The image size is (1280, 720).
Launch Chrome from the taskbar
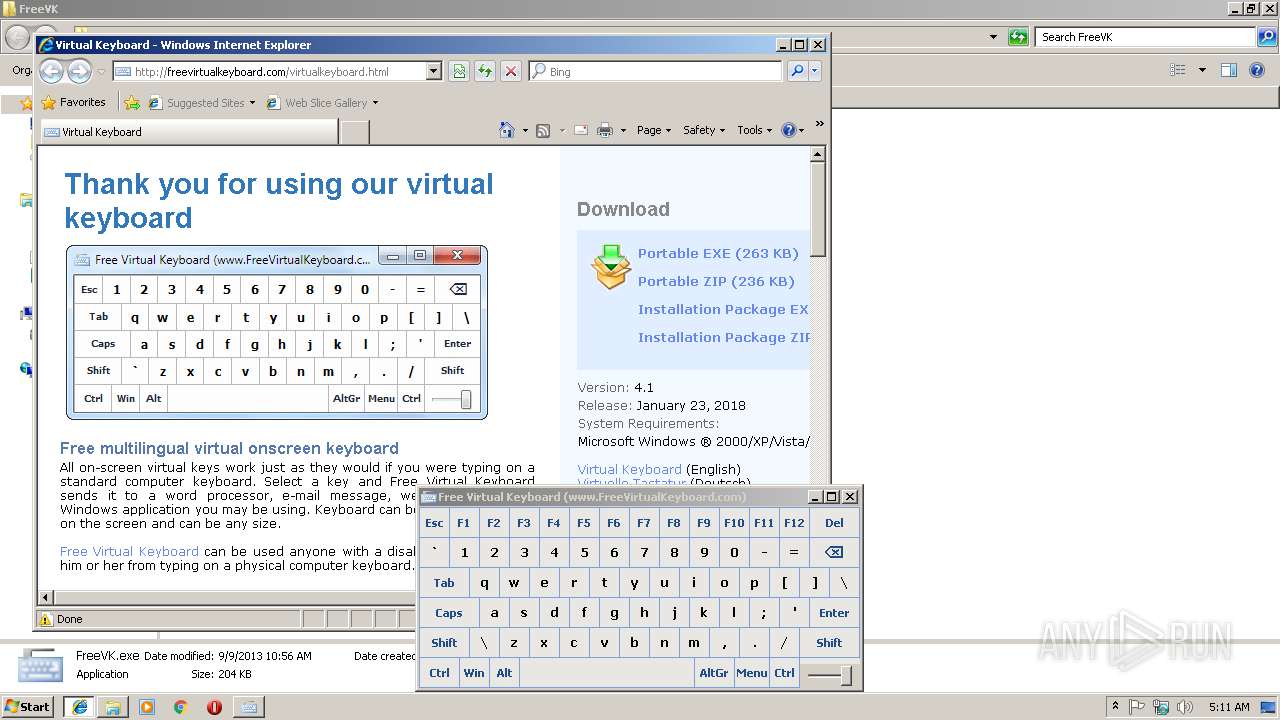pyautogui.click(x=180, y=707)
